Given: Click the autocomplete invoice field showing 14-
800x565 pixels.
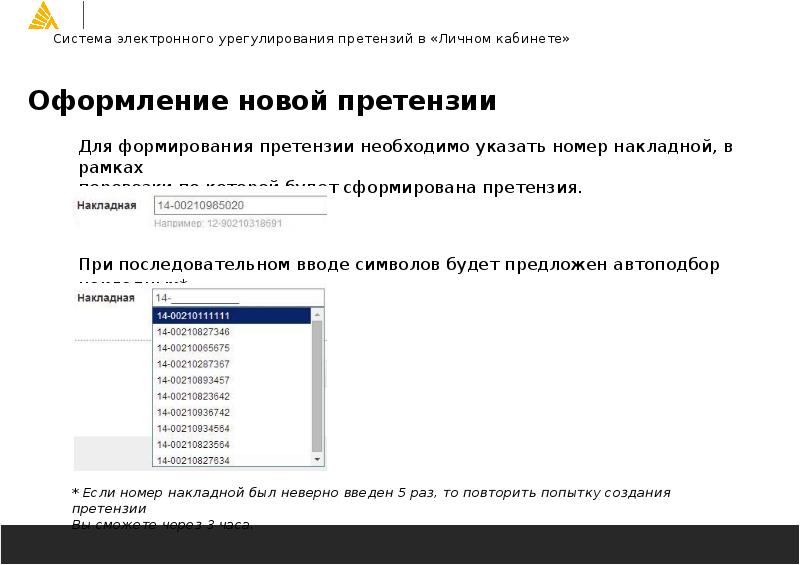Looking at the screenshot, I should click(x=238, y=298).
